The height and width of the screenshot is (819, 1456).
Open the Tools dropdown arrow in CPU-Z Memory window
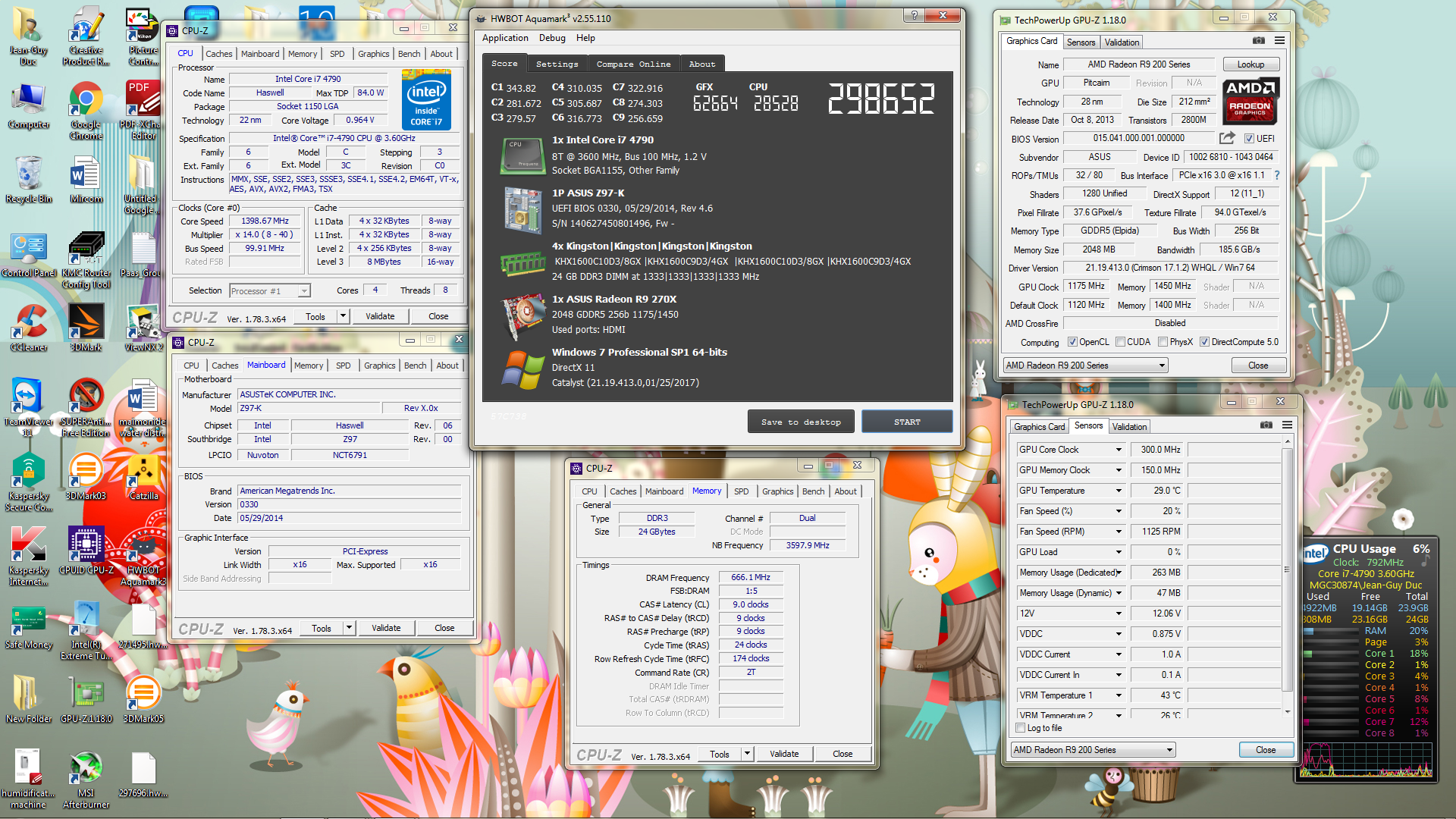point(747,754)
